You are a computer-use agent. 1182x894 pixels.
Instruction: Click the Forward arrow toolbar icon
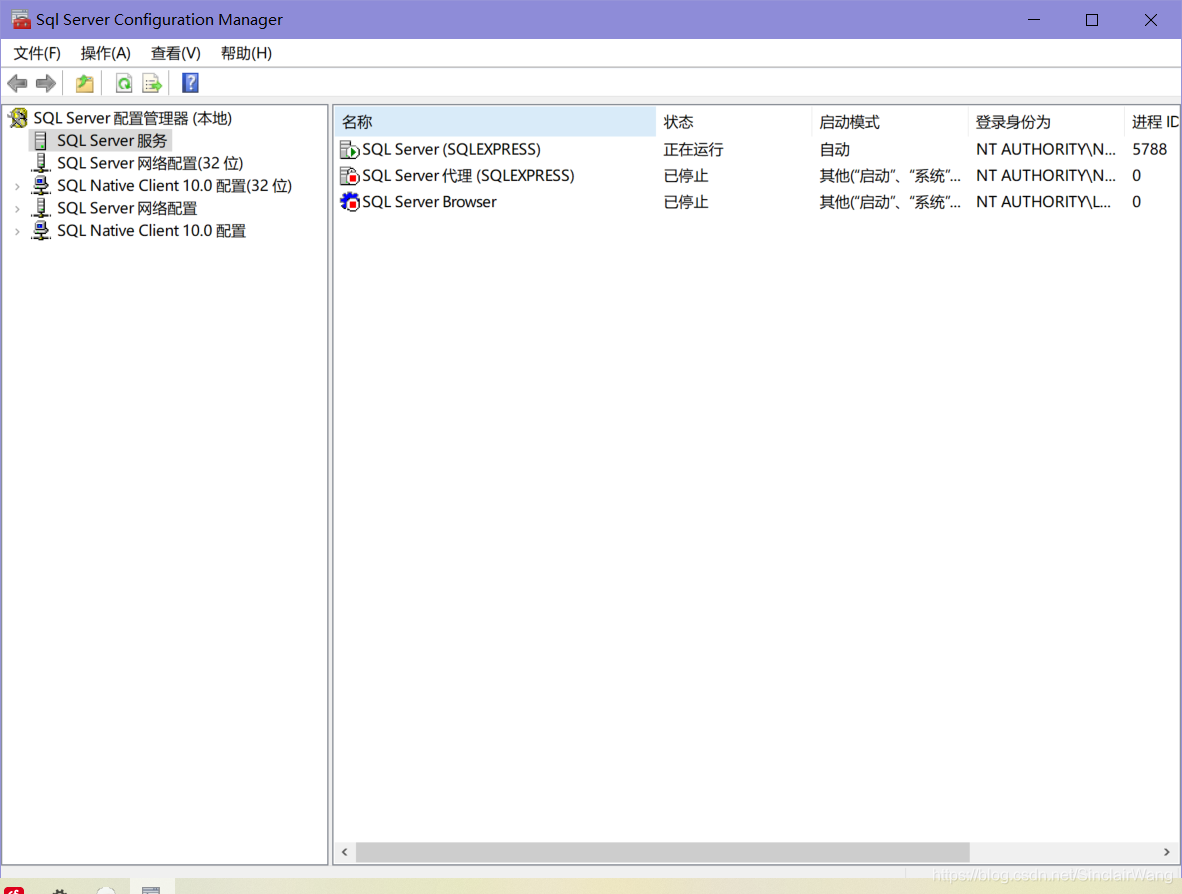point(46,84)
